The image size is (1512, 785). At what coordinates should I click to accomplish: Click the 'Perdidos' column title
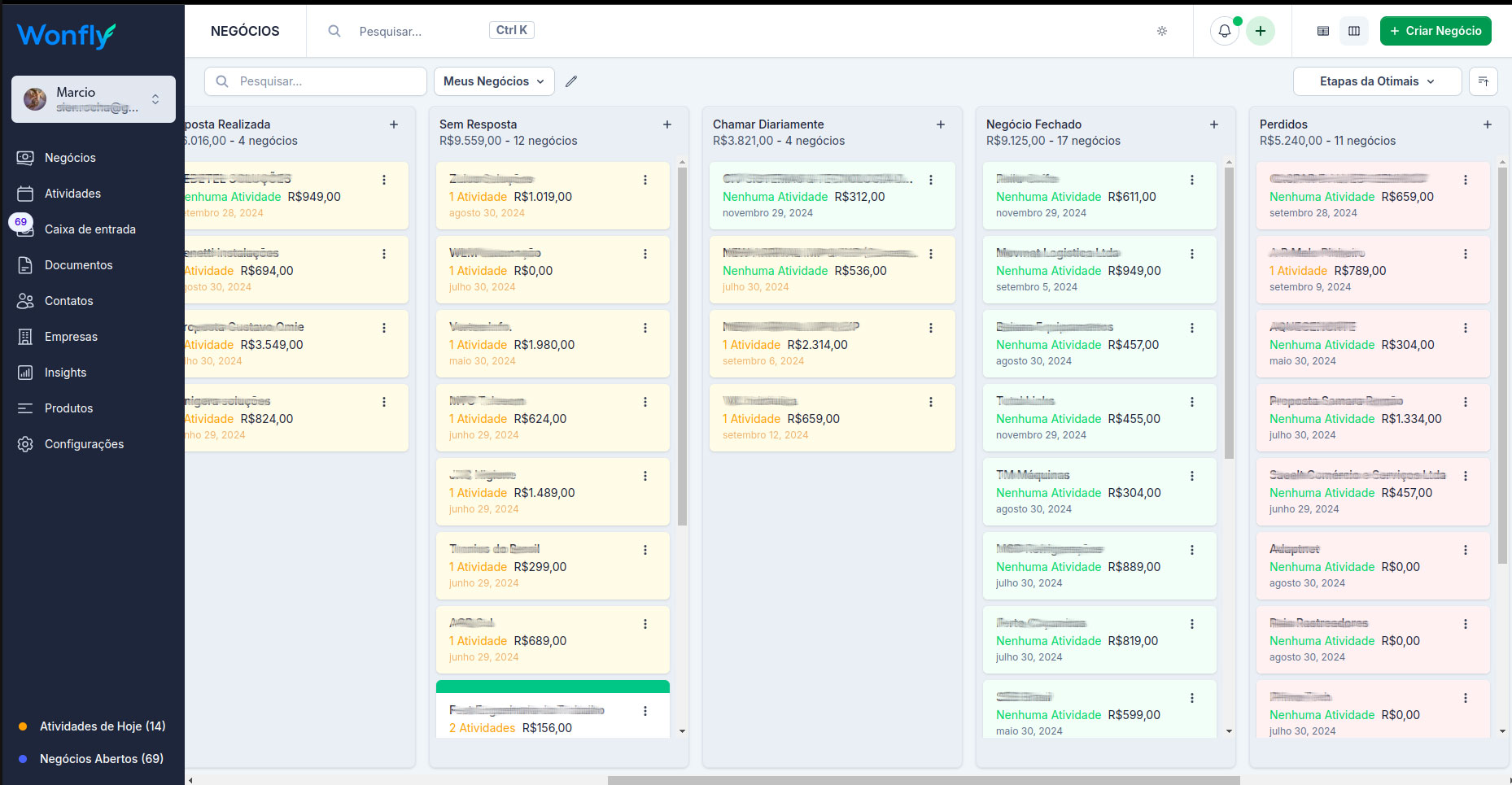pyautogui.click(x=1283, y=124)
